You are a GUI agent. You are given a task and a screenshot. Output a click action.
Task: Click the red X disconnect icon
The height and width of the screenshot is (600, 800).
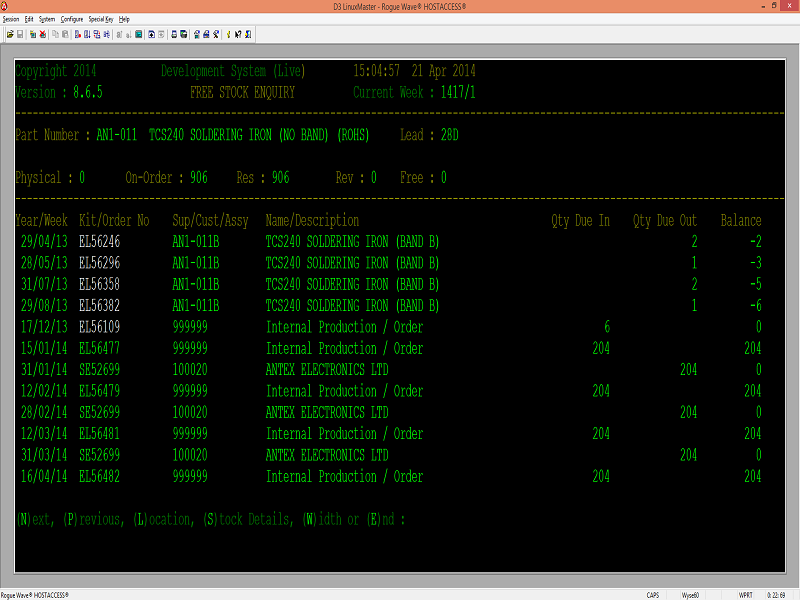click(43, 34)
